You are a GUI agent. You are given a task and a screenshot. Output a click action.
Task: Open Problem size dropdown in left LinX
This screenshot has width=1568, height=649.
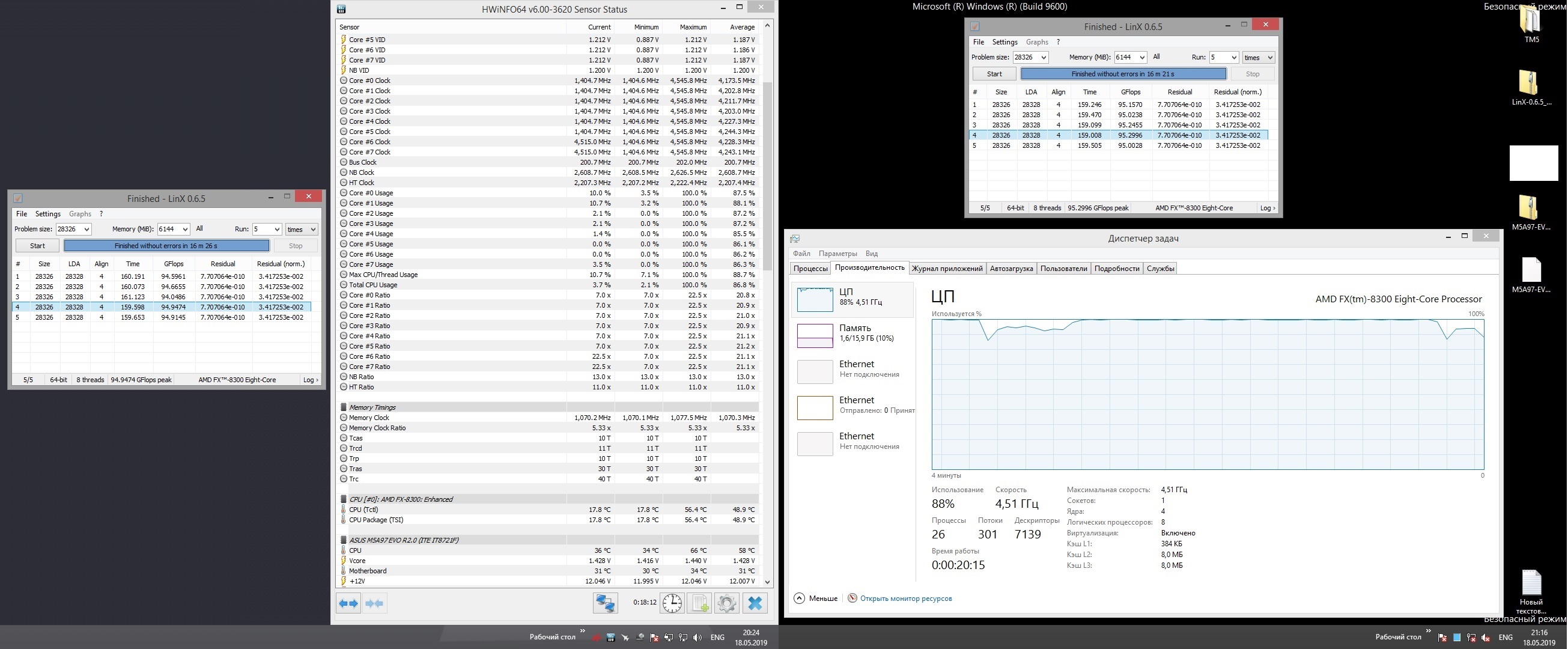click(x=87, y=230)
